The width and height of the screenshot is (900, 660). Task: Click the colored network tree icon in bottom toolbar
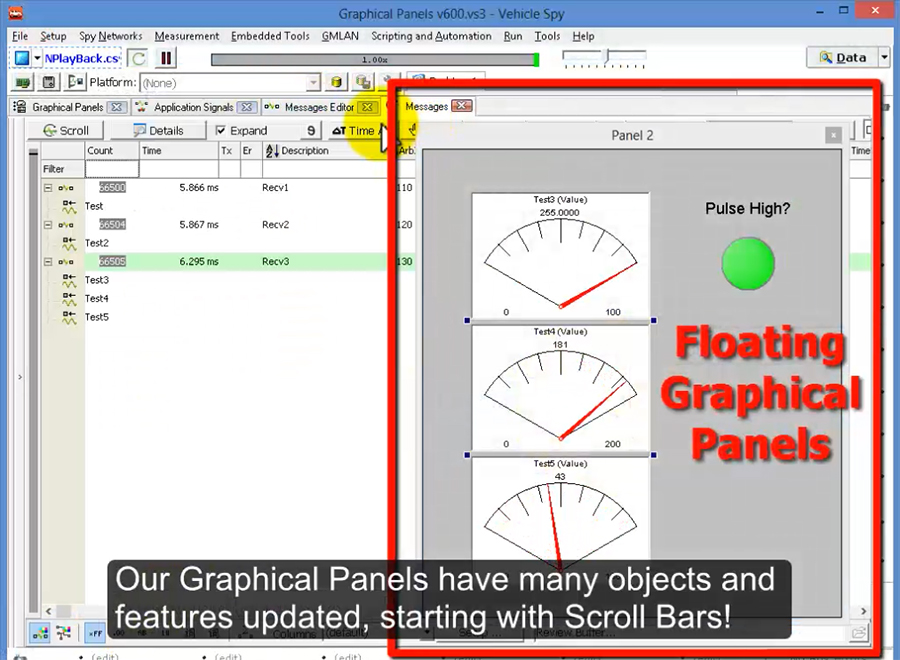coord(64,633)
